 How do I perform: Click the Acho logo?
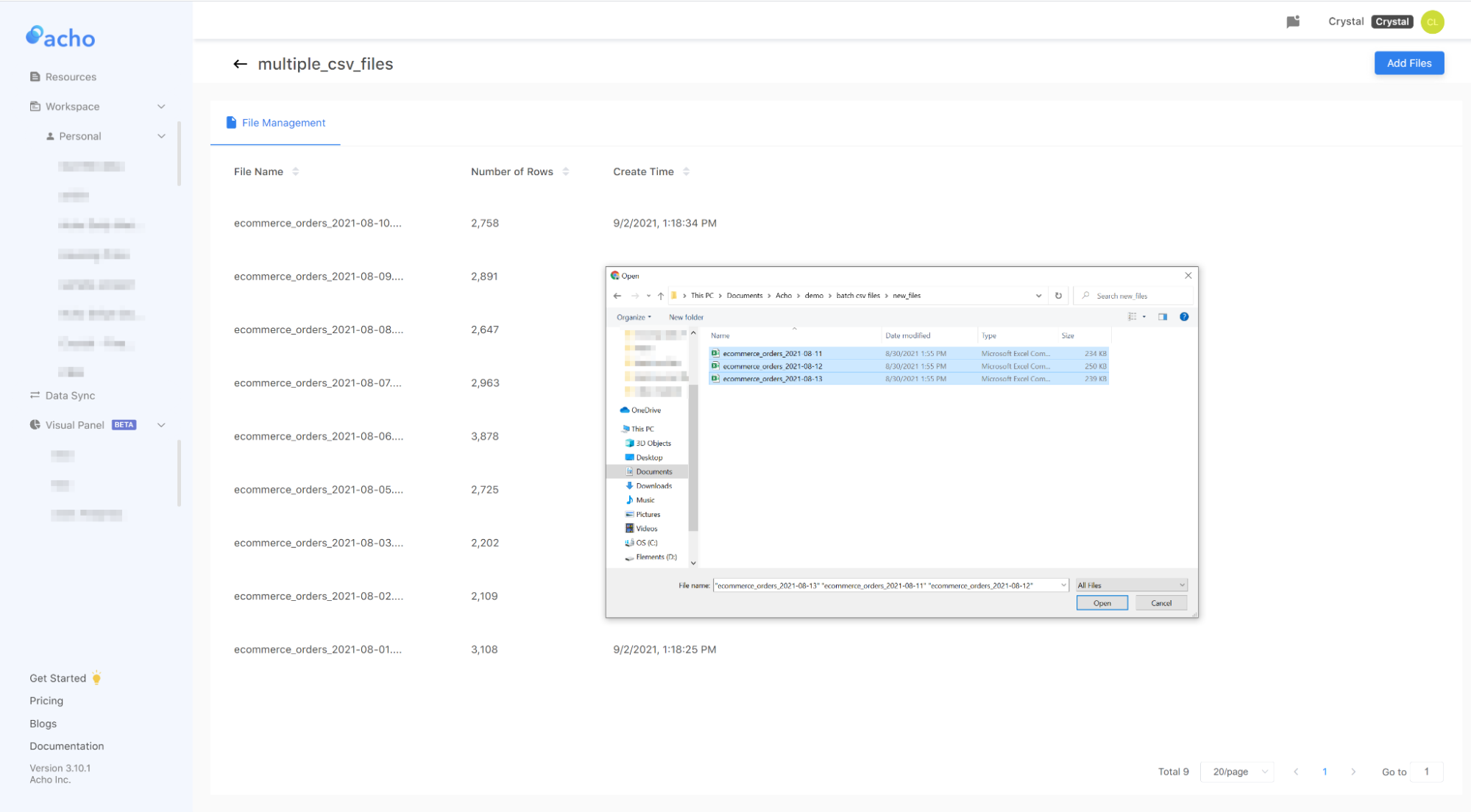tap(60, 37)
